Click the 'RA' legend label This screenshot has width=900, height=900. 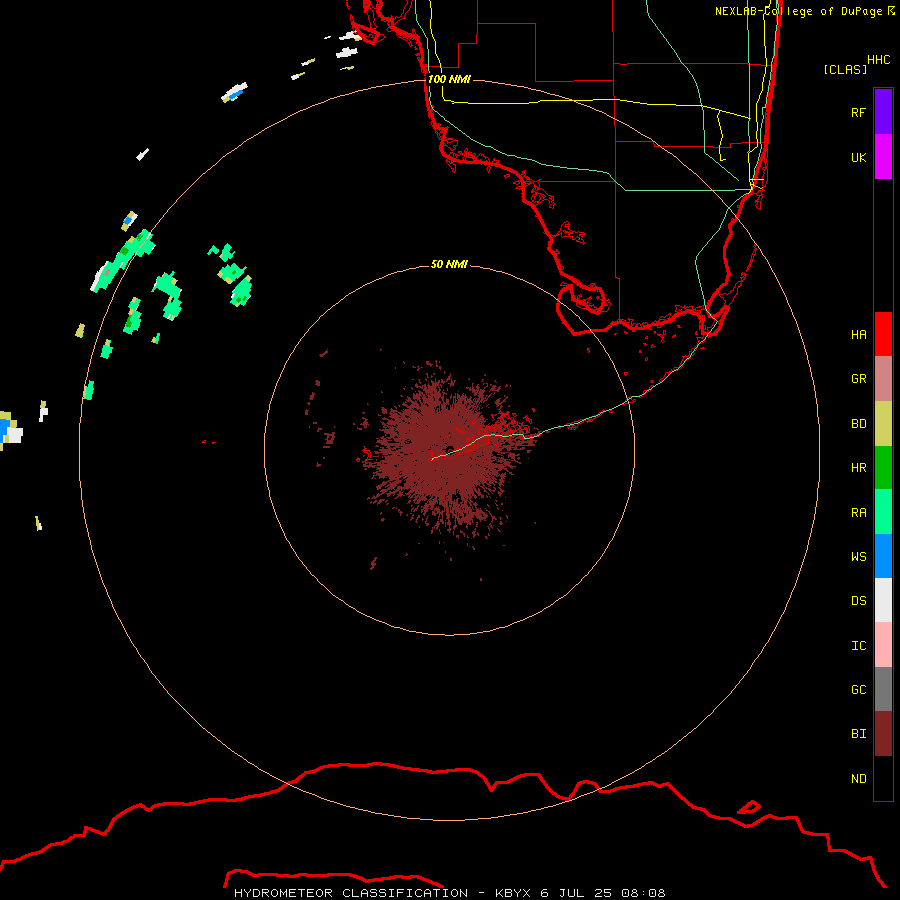point(858,513)
